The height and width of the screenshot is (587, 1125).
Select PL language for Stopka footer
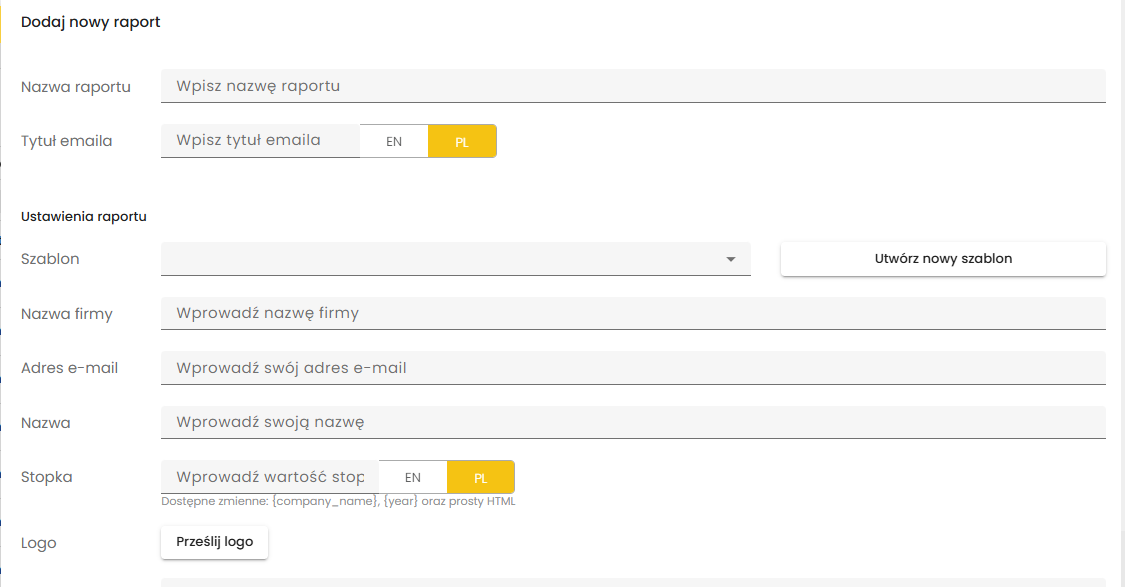pyautogui.click(x=481, y=477)
